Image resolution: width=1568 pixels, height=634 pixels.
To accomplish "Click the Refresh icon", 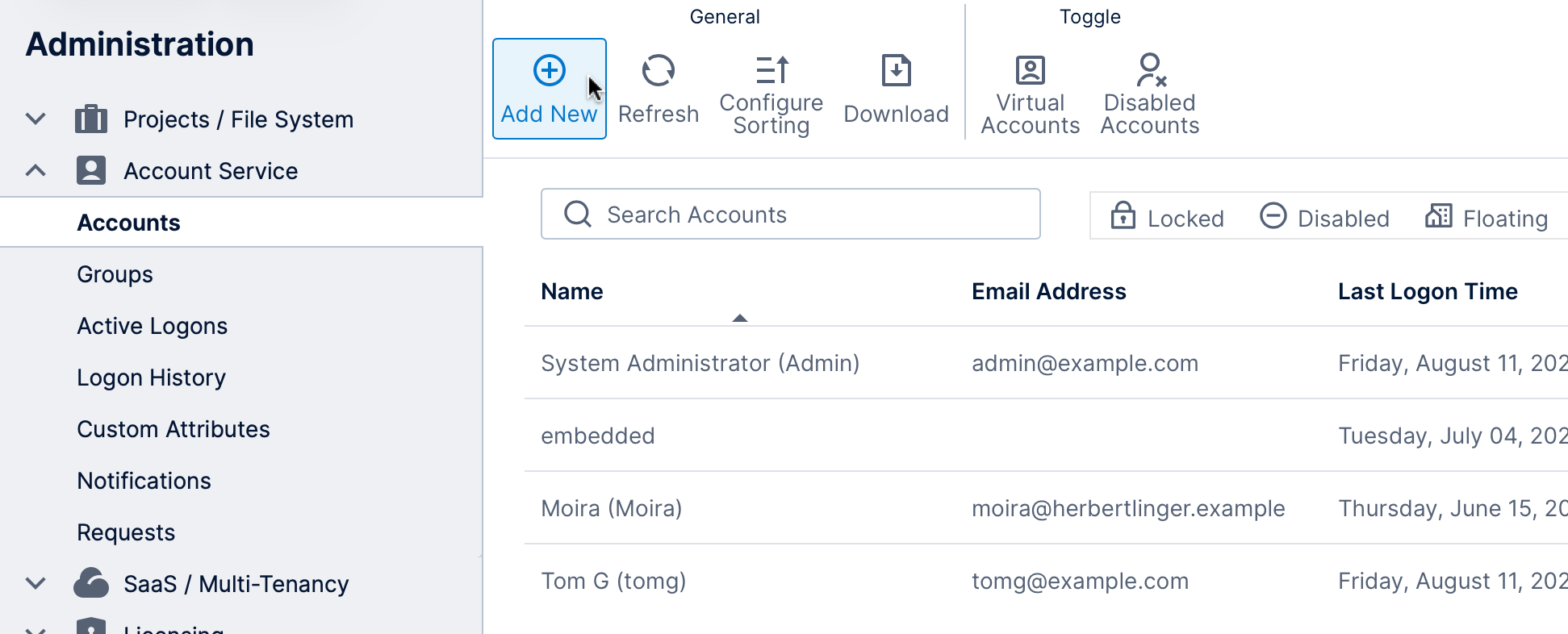I will (x=659, y=72).
